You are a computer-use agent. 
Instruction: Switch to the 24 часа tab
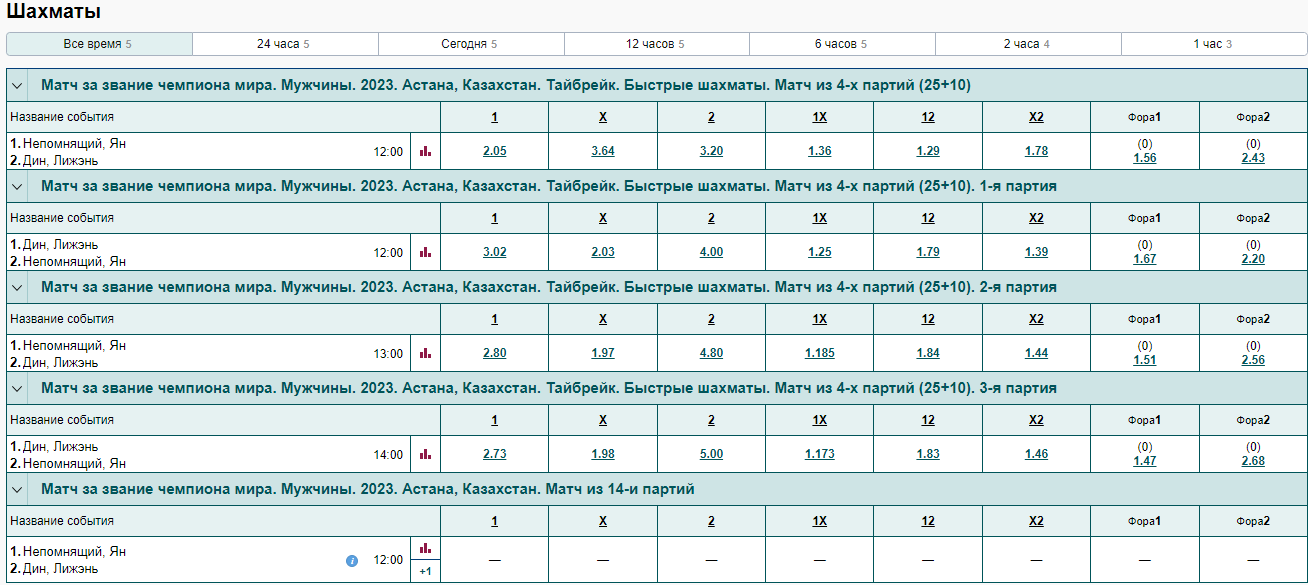coord(284,44)
